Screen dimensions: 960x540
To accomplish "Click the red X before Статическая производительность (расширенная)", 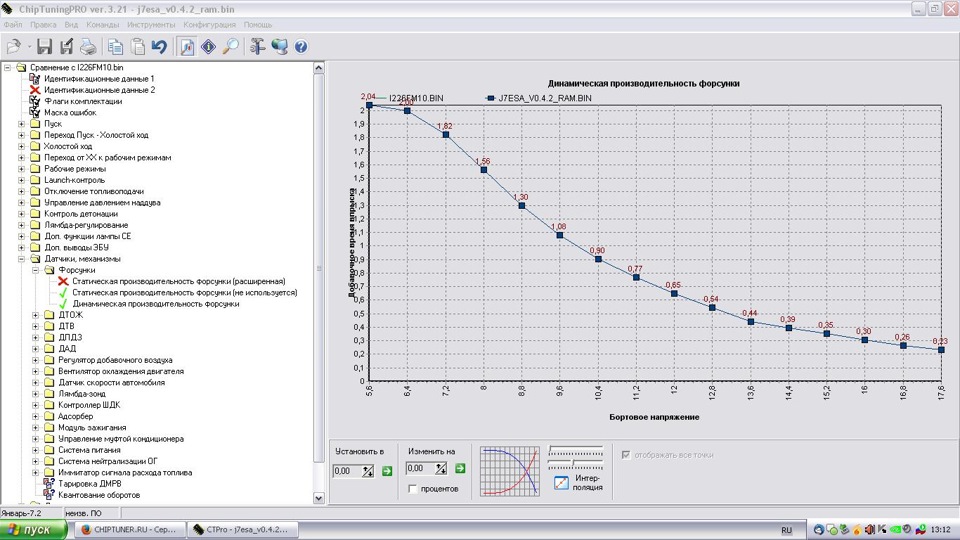I will 63,282.
